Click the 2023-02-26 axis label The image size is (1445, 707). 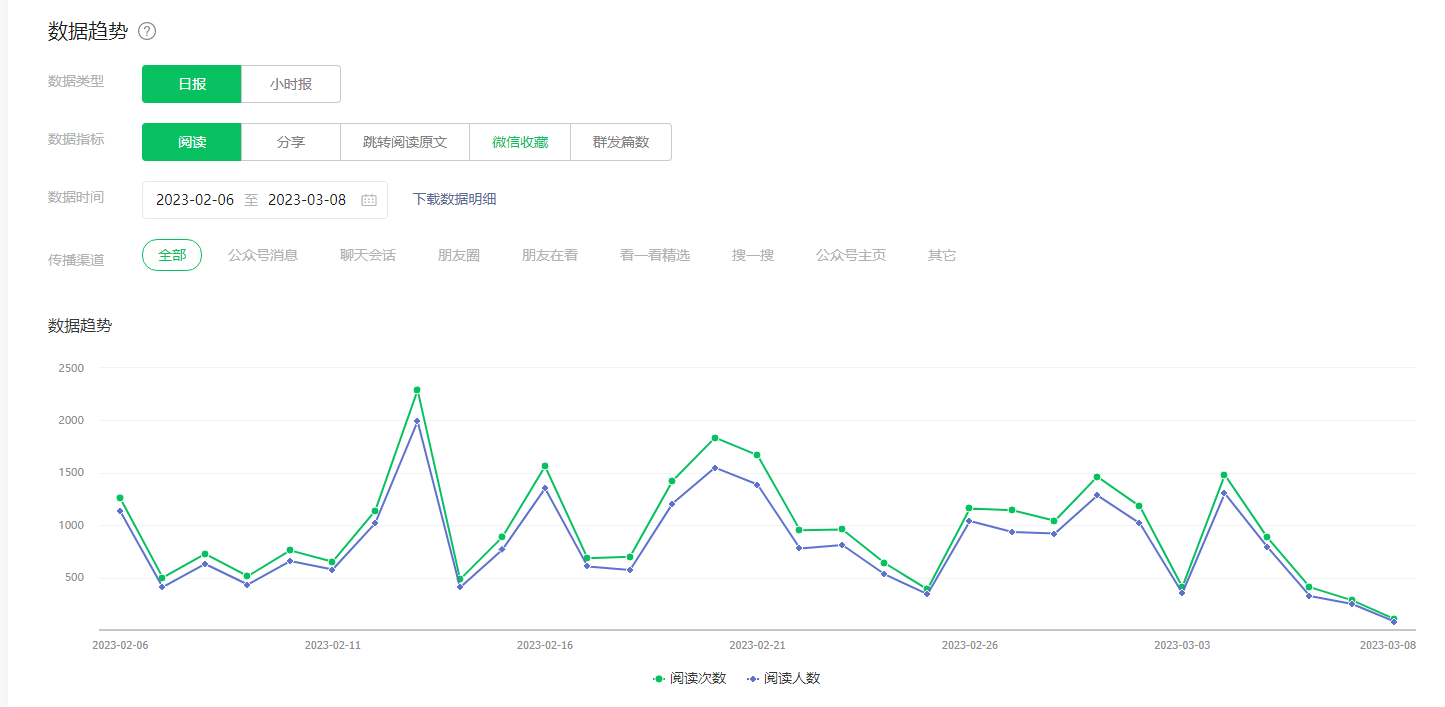pyautogui.click(x=970, y=645)
